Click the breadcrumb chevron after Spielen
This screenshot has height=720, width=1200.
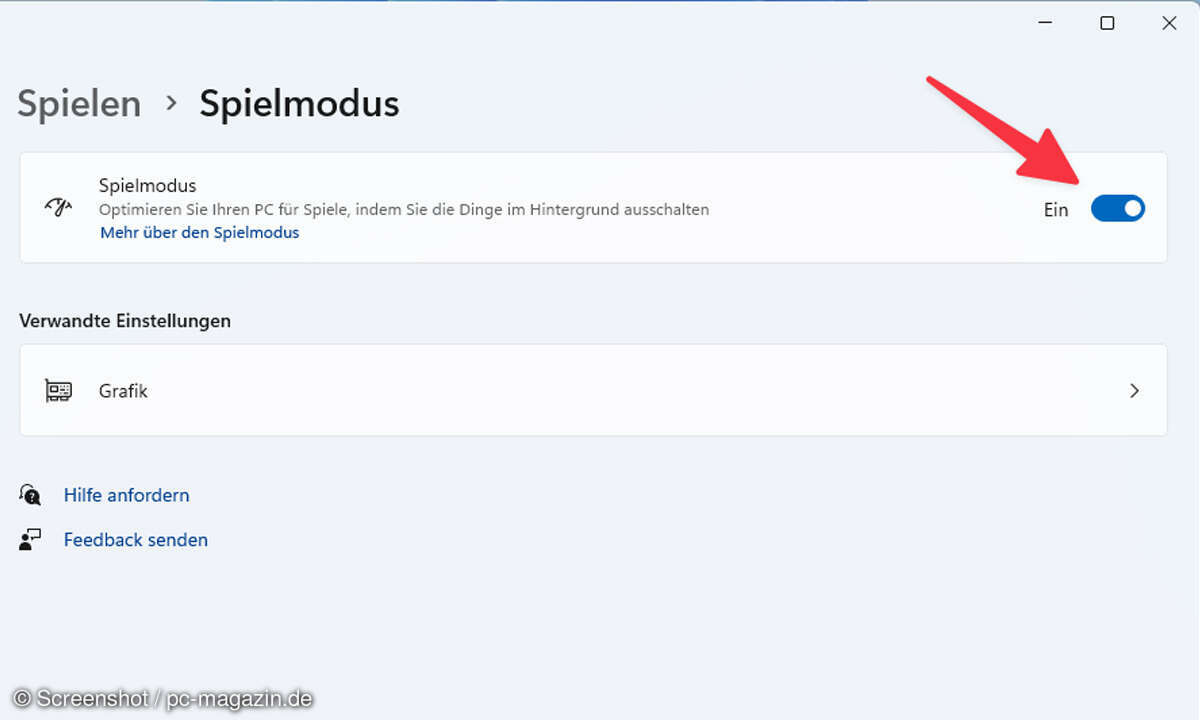pos(171,103)
